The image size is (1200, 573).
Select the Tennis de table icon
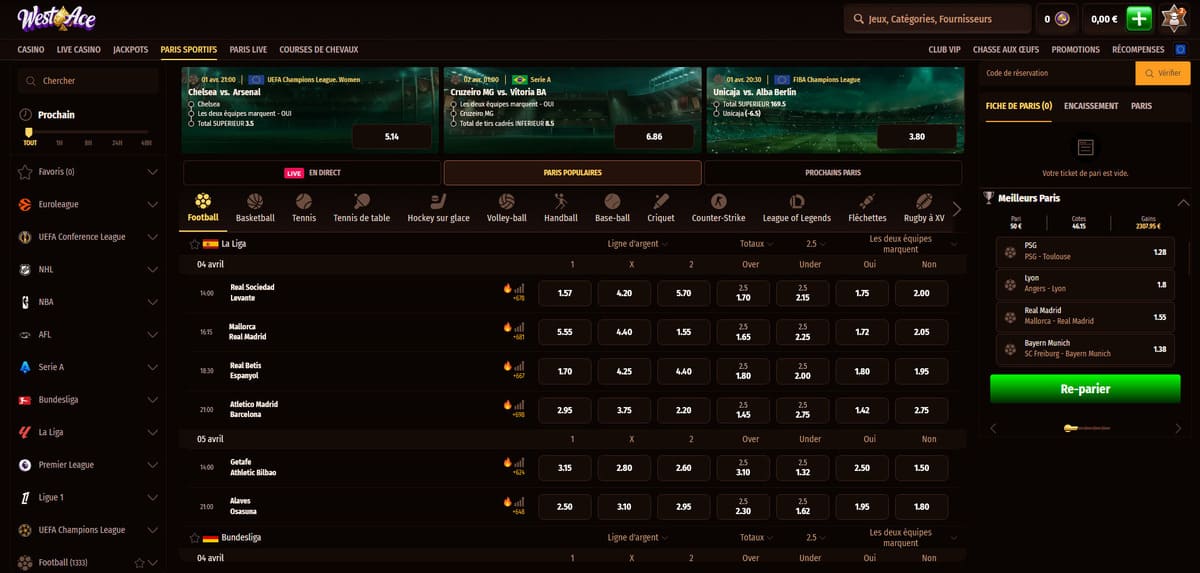(362, 201)
